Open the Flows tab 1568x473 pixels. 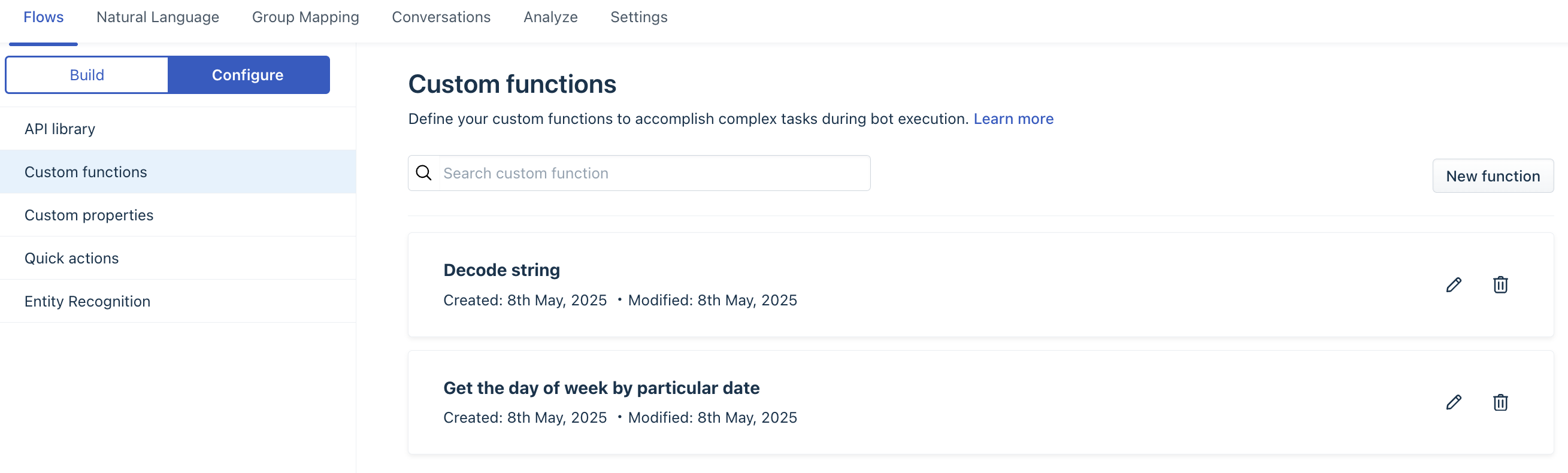(x=43, y=17)
